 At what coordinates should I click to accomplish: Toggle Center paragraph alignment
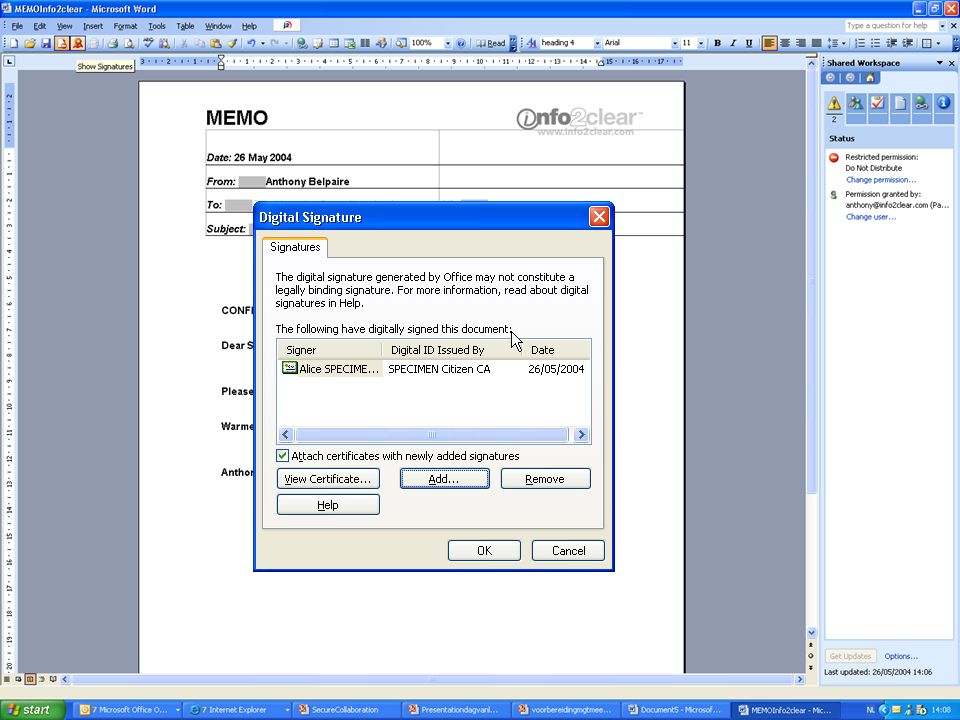pyautogui.click(x=785, y=43)
